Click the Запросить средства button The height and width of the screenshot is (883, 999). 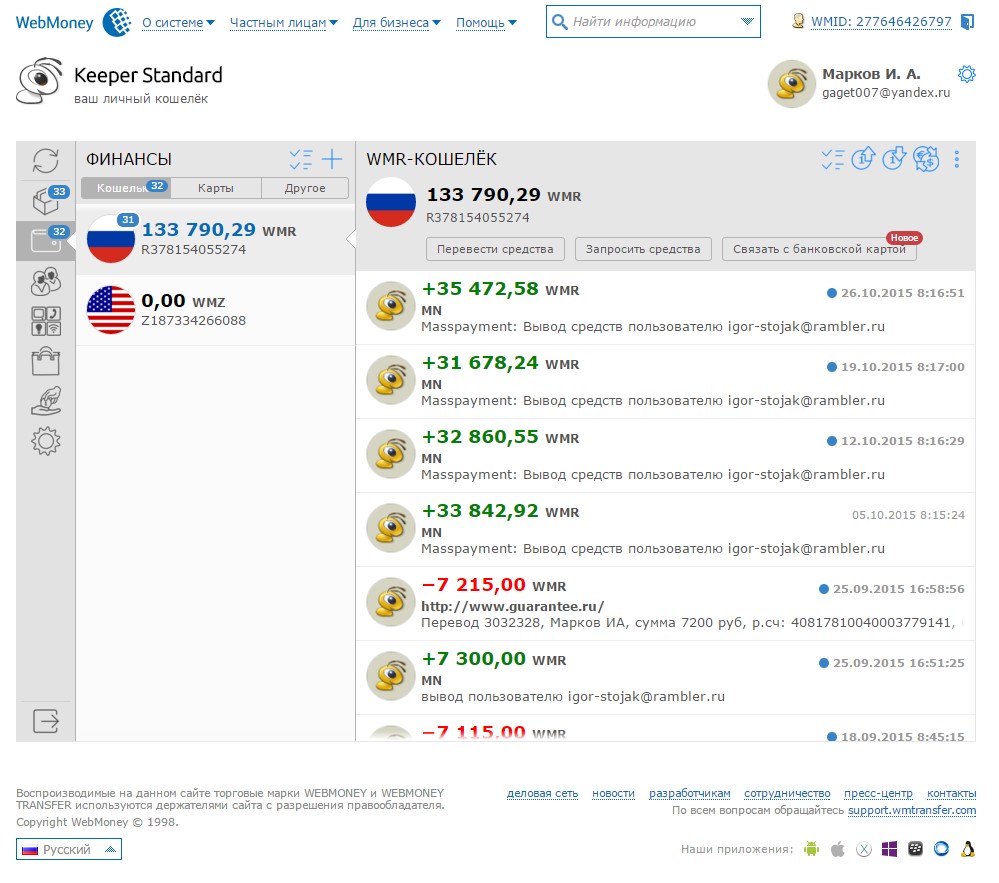643,249
